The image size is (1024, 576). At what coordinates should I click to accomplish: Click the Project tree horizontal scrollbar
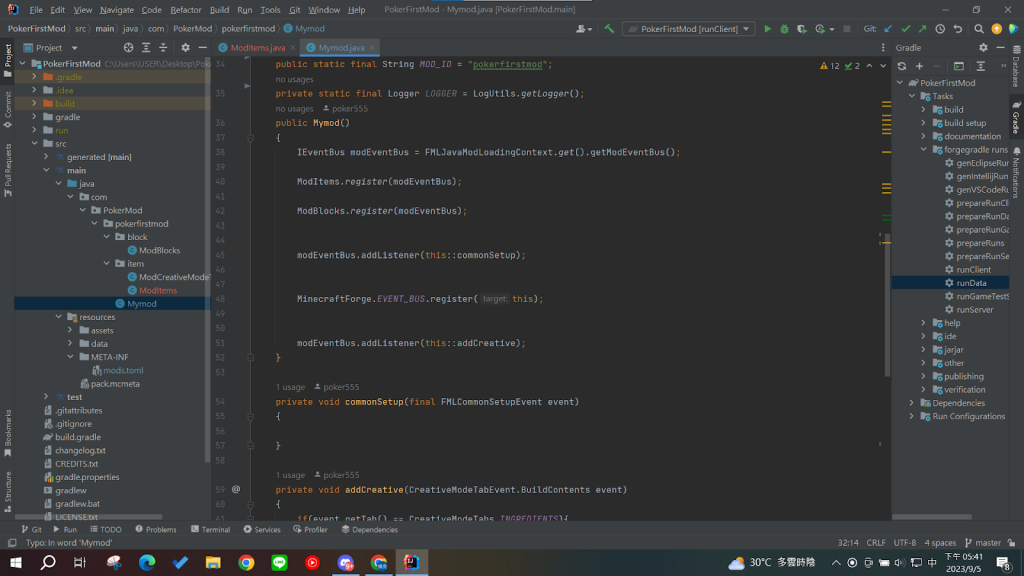(x=89, y=517)
